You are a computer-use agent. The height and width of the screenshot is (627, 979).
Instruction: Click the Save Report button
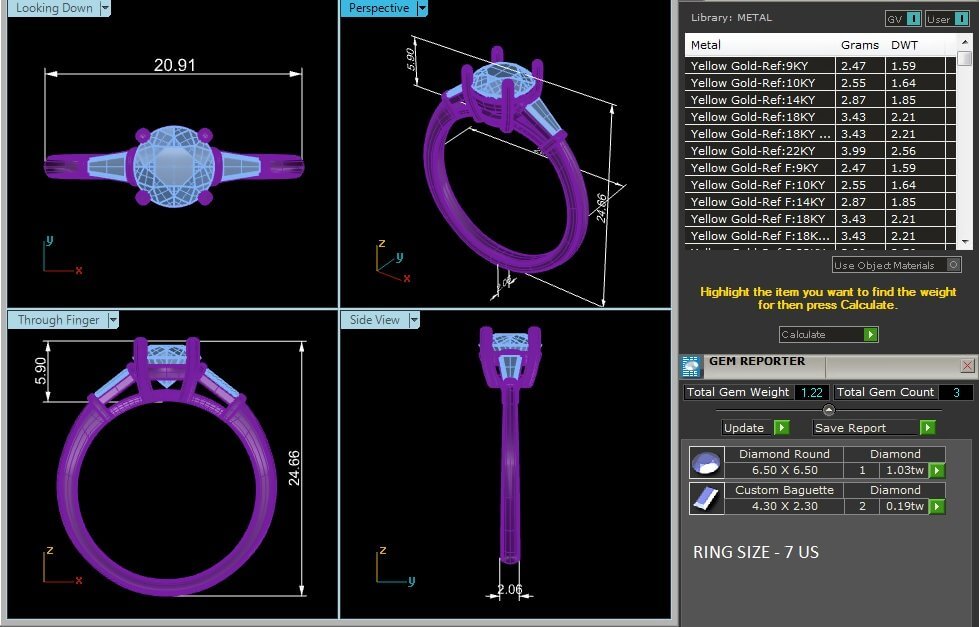coord(874,428)
